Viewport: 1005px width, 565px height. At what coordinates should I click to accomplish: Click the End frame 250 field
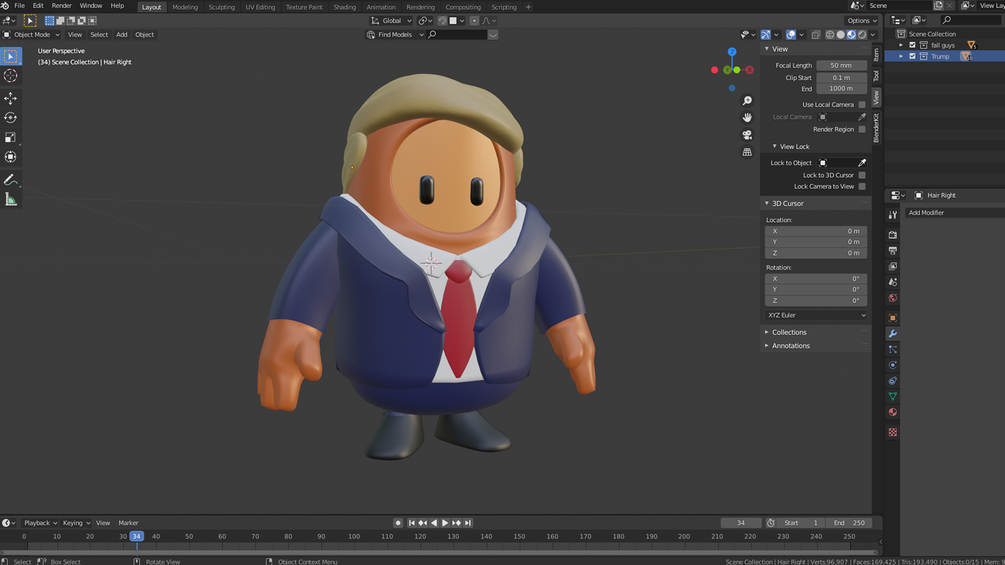851,523
